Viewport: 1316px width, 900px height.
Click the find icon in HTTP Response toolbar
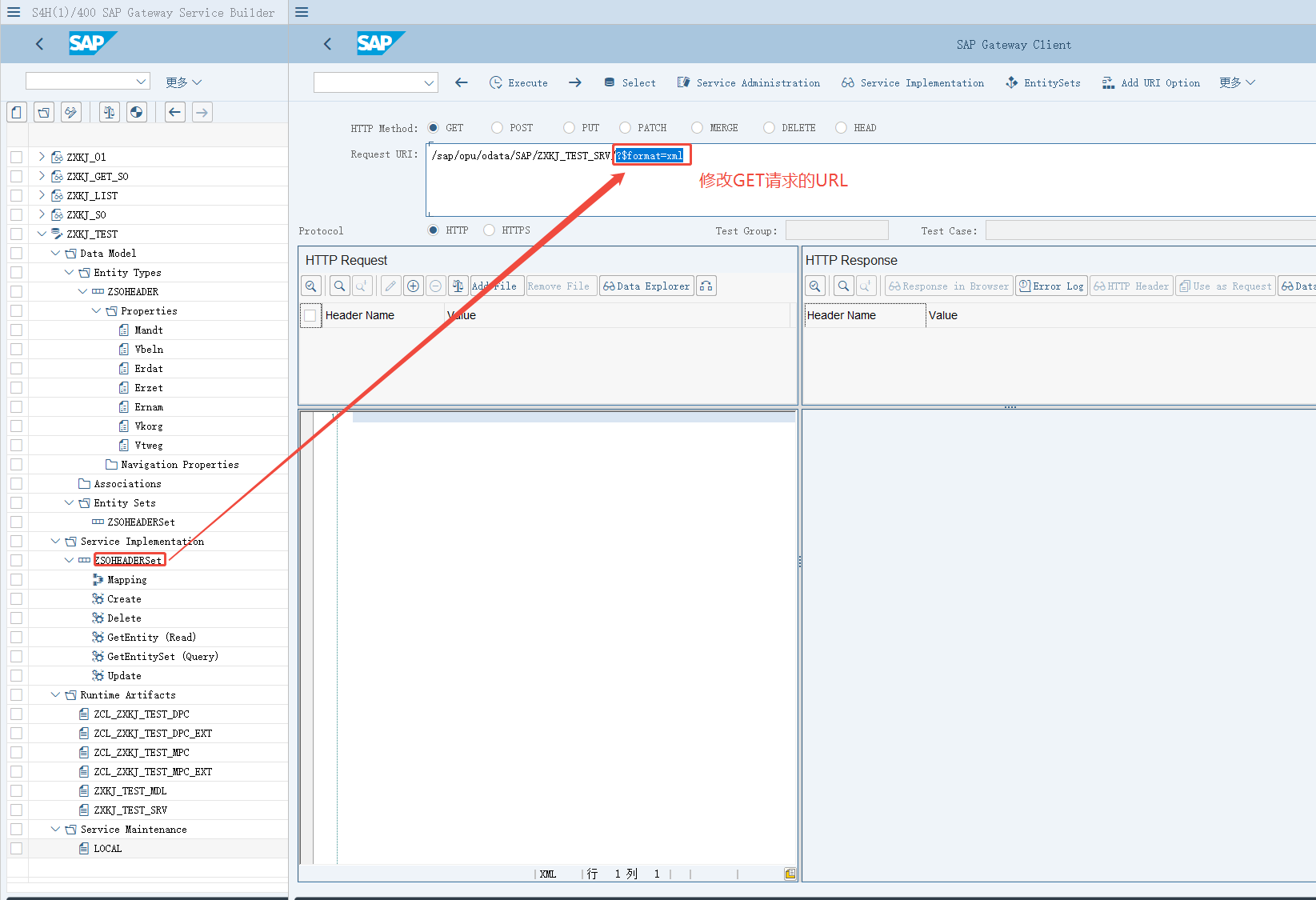click(x=844, y=286)
